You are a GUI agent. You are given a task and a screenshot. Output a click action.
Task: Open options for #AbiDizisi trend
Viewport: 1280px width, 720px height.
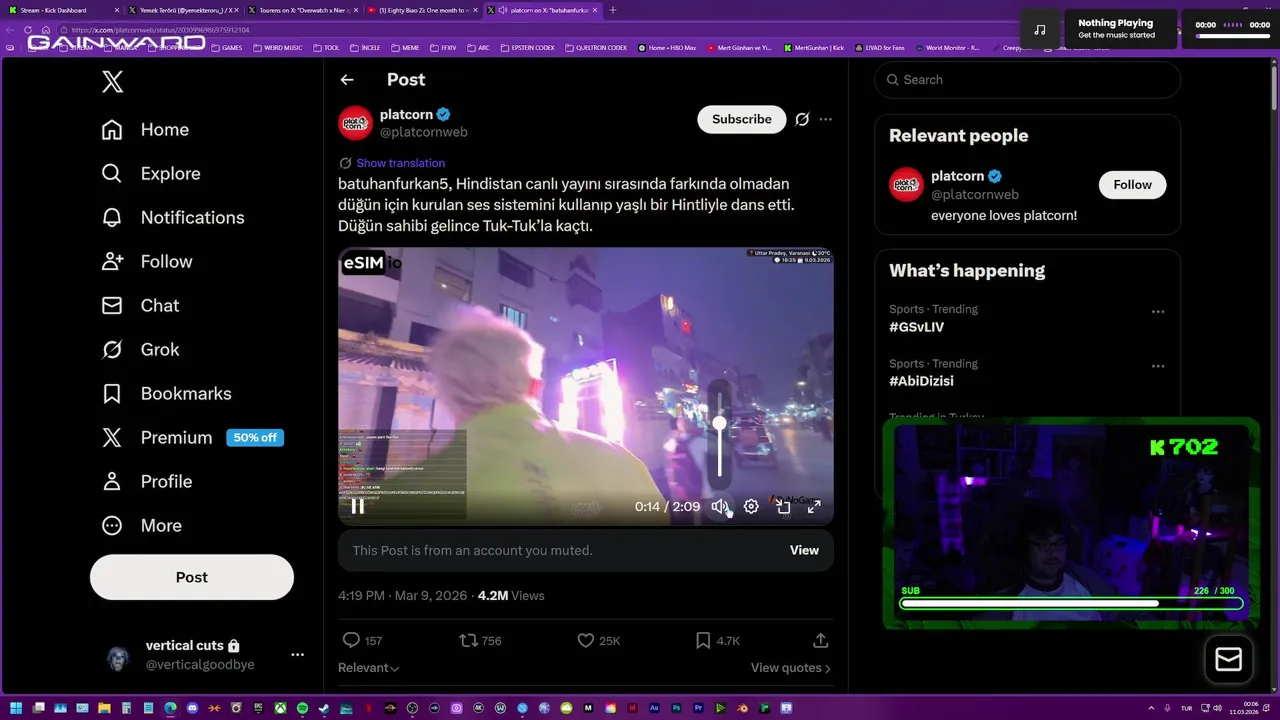[x=1158, y=366]
